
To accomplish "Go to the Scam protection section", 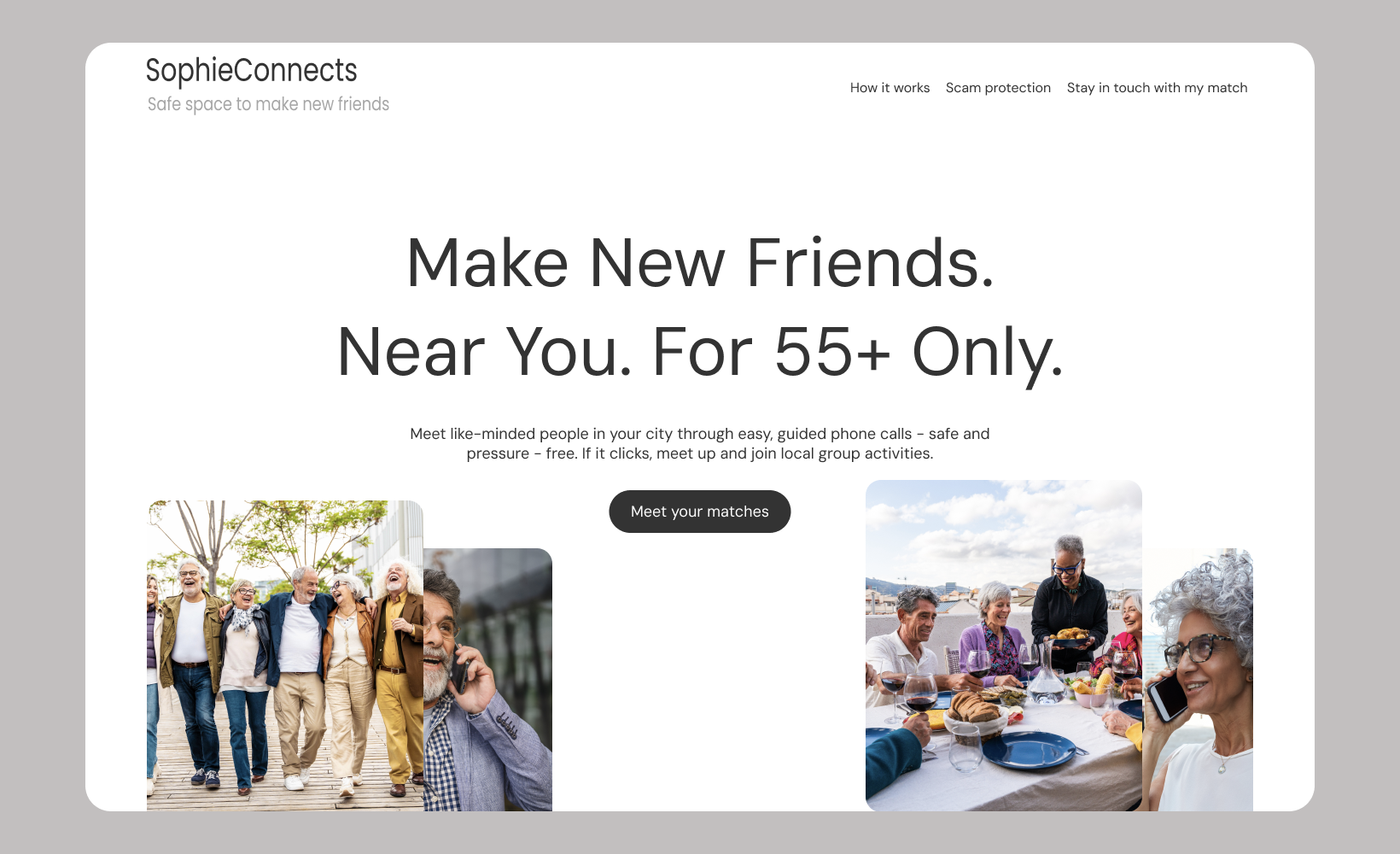I will click(998, 88).
